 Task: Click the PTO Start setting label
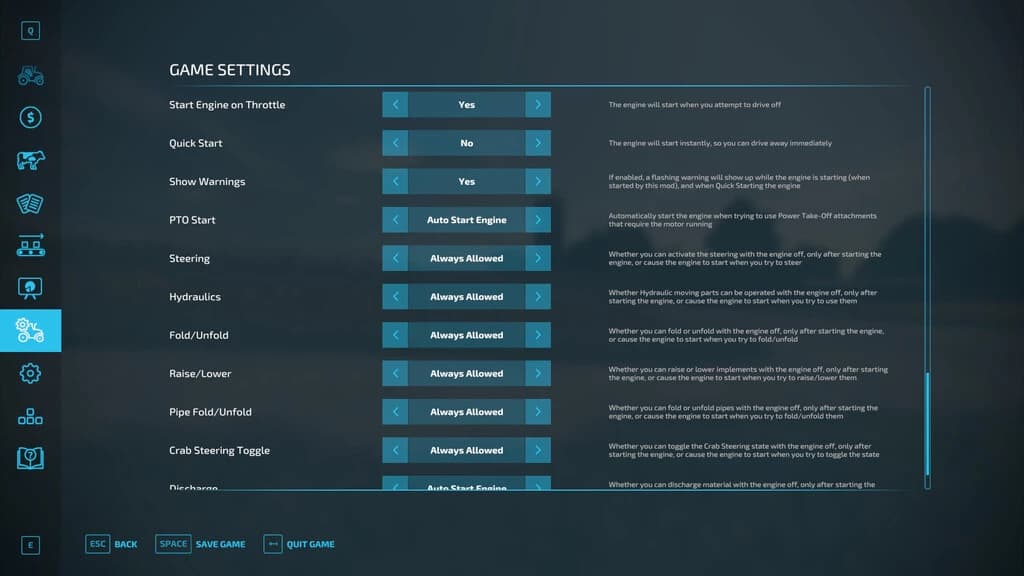(192, 220)
